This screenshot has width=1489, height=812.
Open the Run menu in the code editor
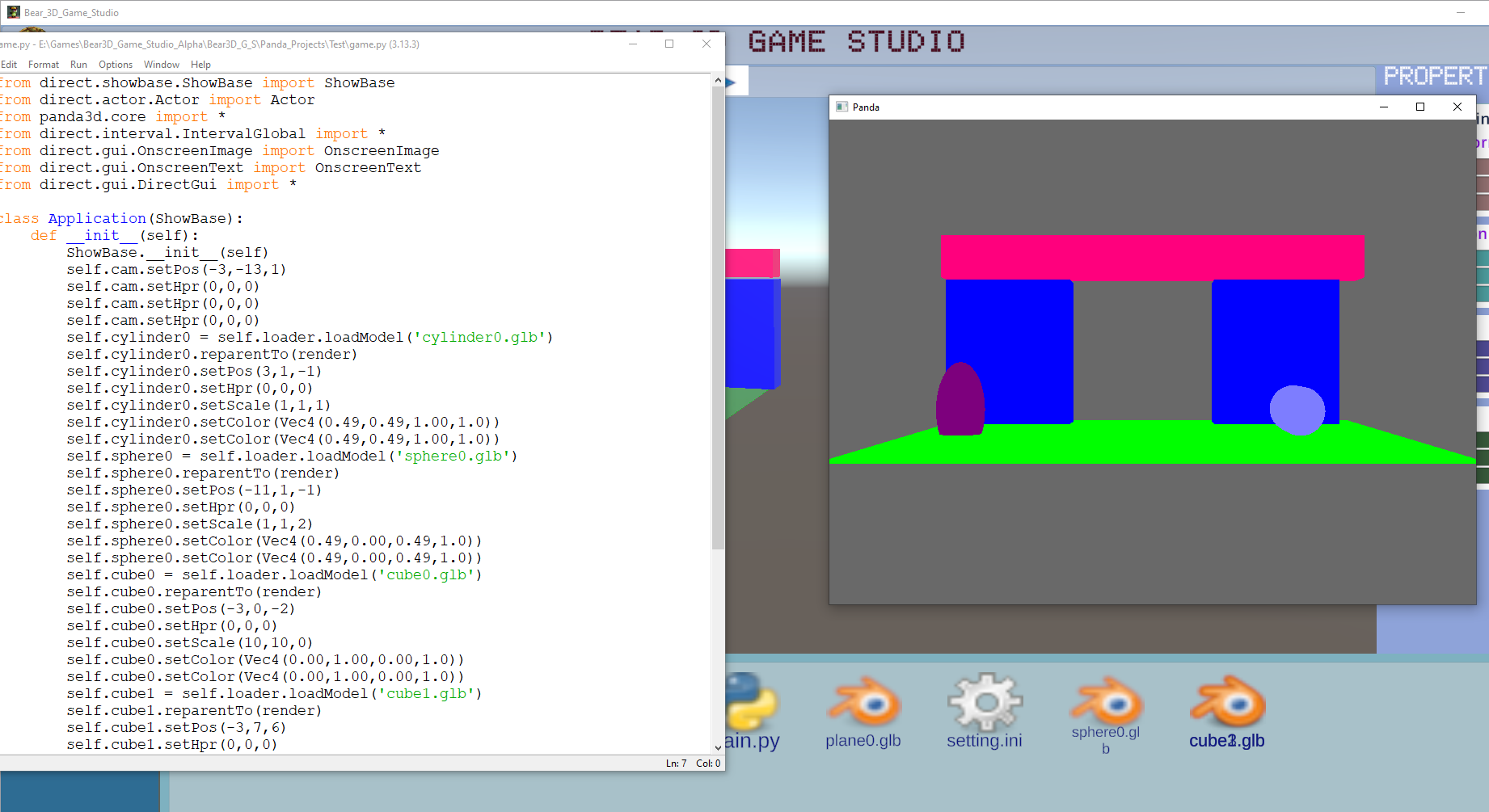pyautogui.click(x=78, y=65)
